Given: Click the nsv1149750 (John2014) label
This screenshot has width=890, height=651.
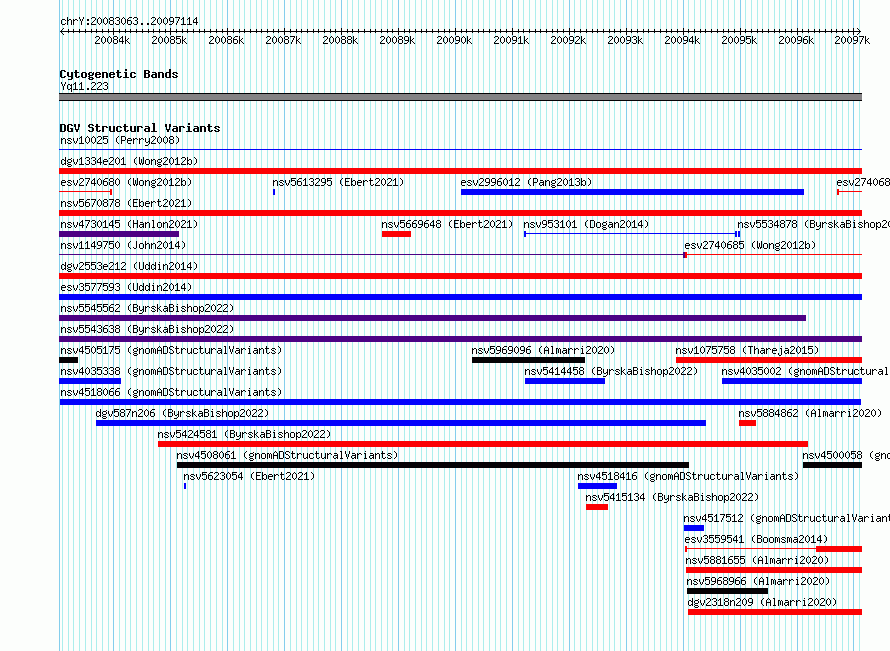Looking at the screenshot, I should (x=123, y=245).
